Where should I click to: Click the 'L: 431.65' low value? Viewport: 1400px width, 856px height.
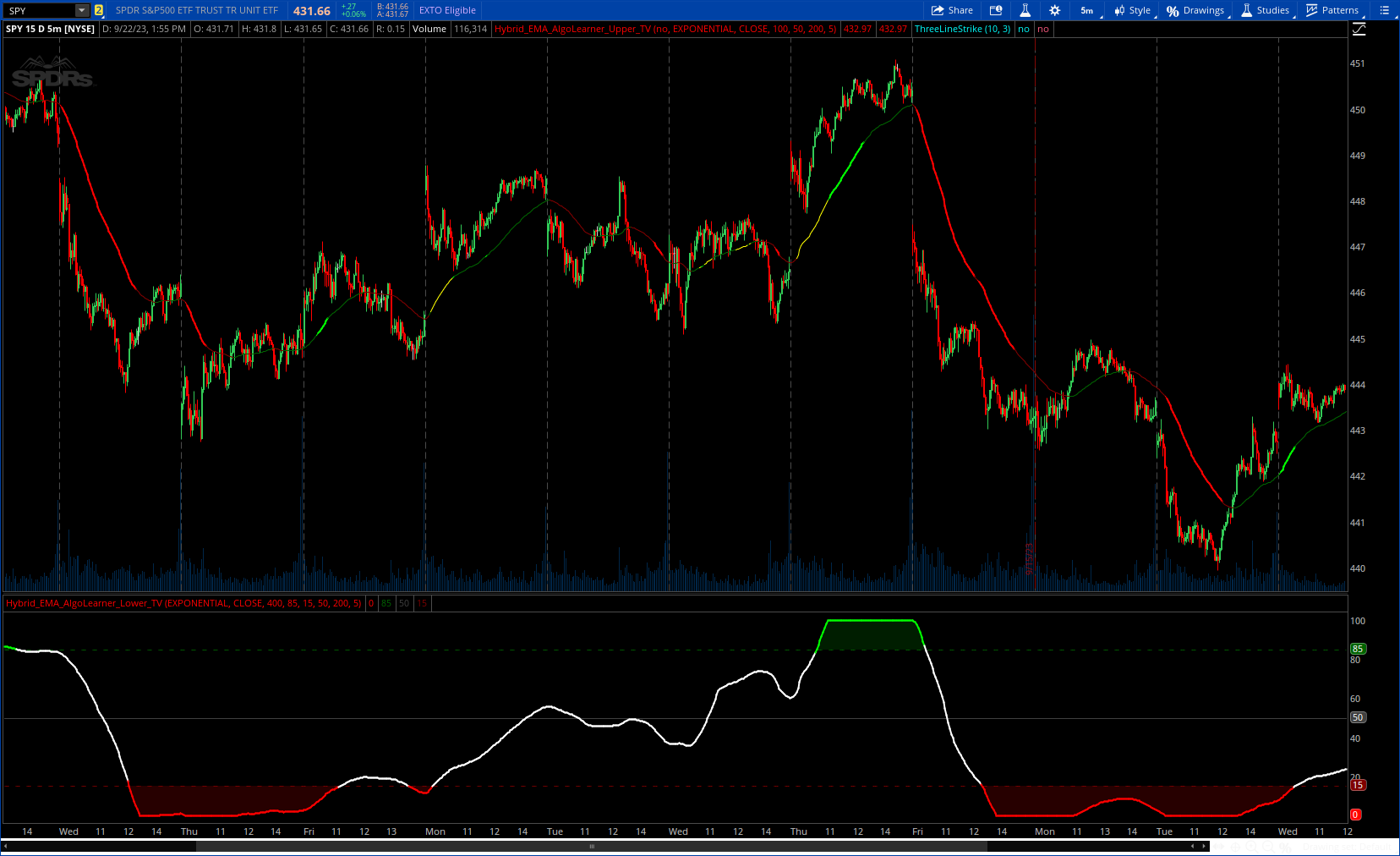[303, 29]
